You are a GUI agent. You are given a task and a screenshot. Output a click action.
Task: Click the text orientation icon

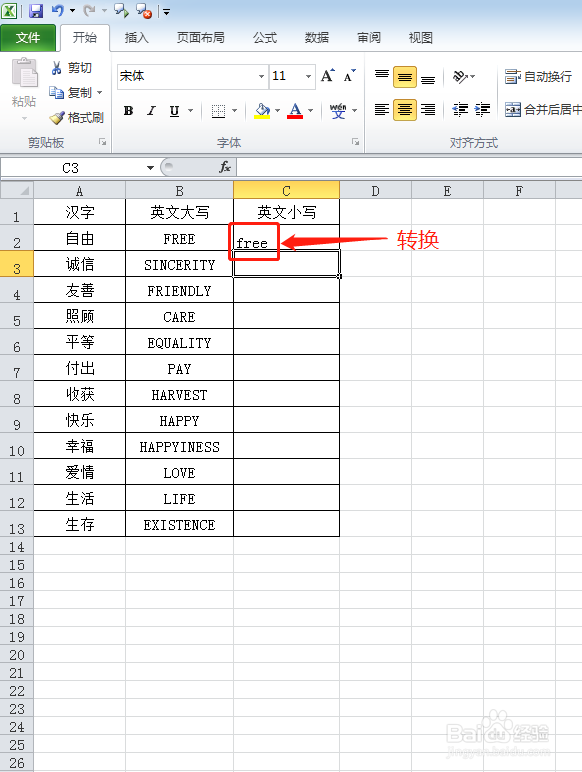tap(460, 77)
